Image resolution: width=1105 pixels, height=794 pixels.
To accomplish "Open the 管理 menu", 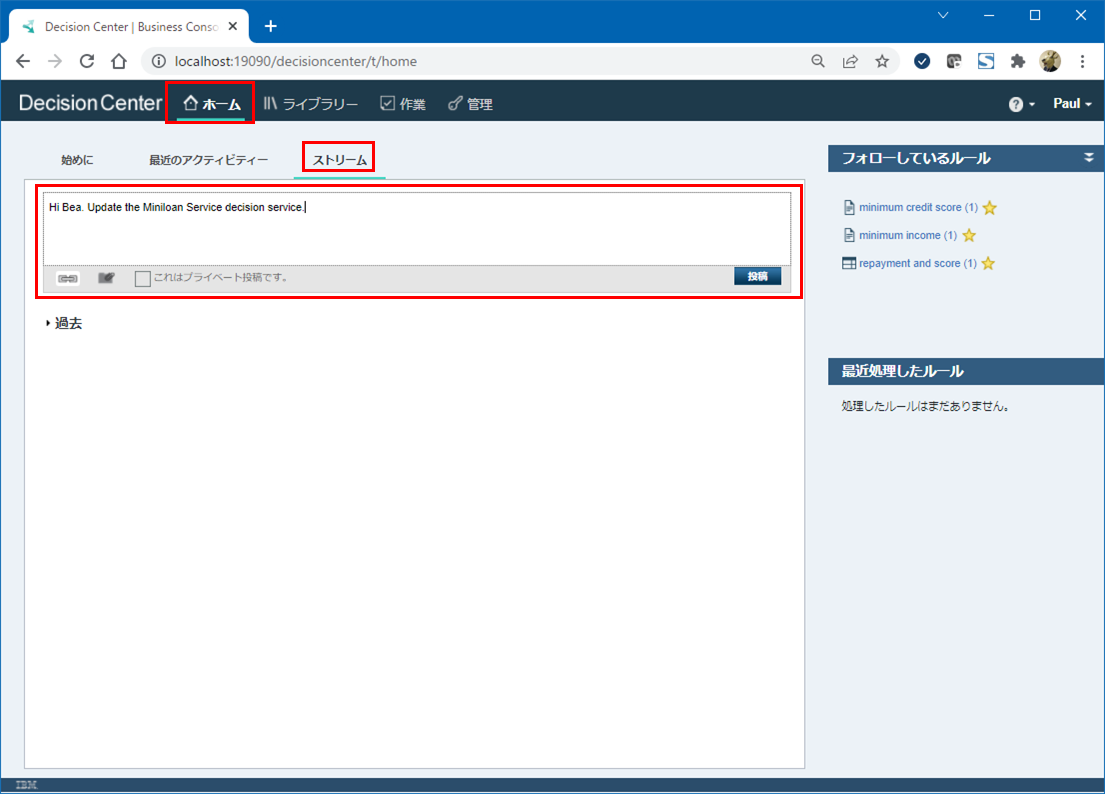I will 471,104.
